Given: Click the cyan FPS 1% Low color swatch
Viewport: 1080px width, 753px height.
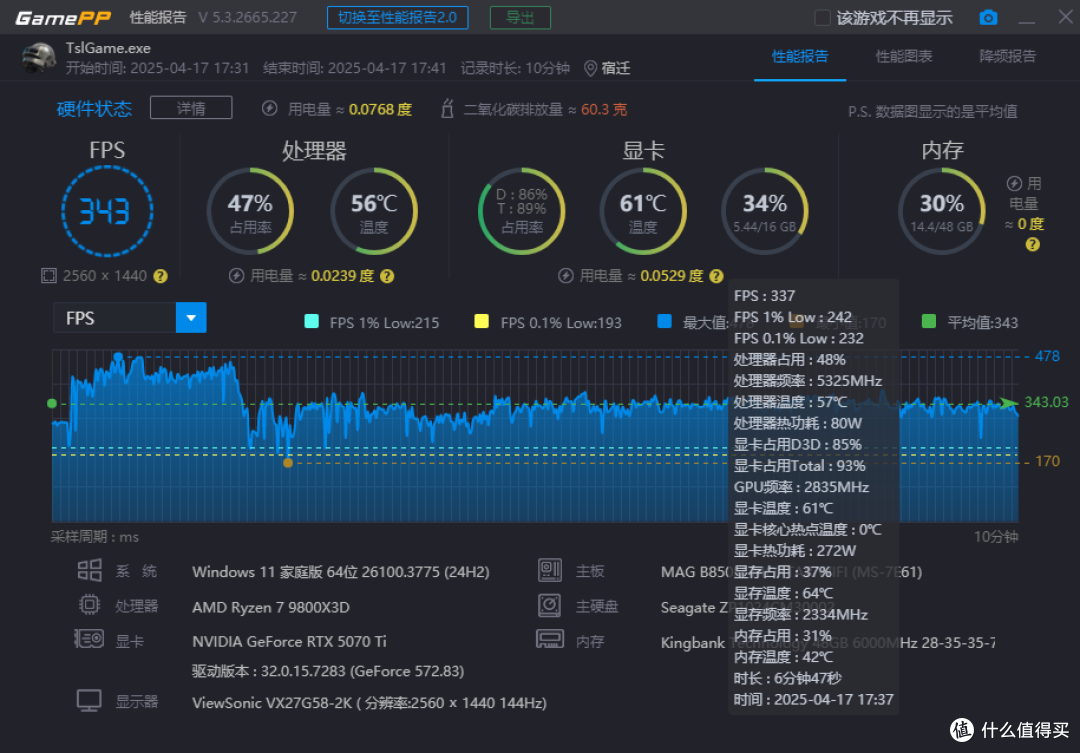Looking at the screenshot, I should click(310, 322).
